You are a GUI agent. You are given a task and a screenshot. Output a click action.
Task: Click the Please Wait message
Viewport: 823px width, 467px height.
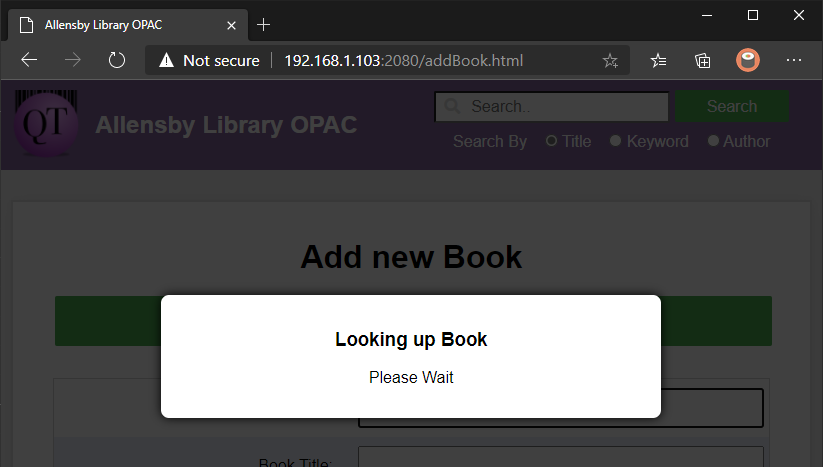tap(411, 377)
